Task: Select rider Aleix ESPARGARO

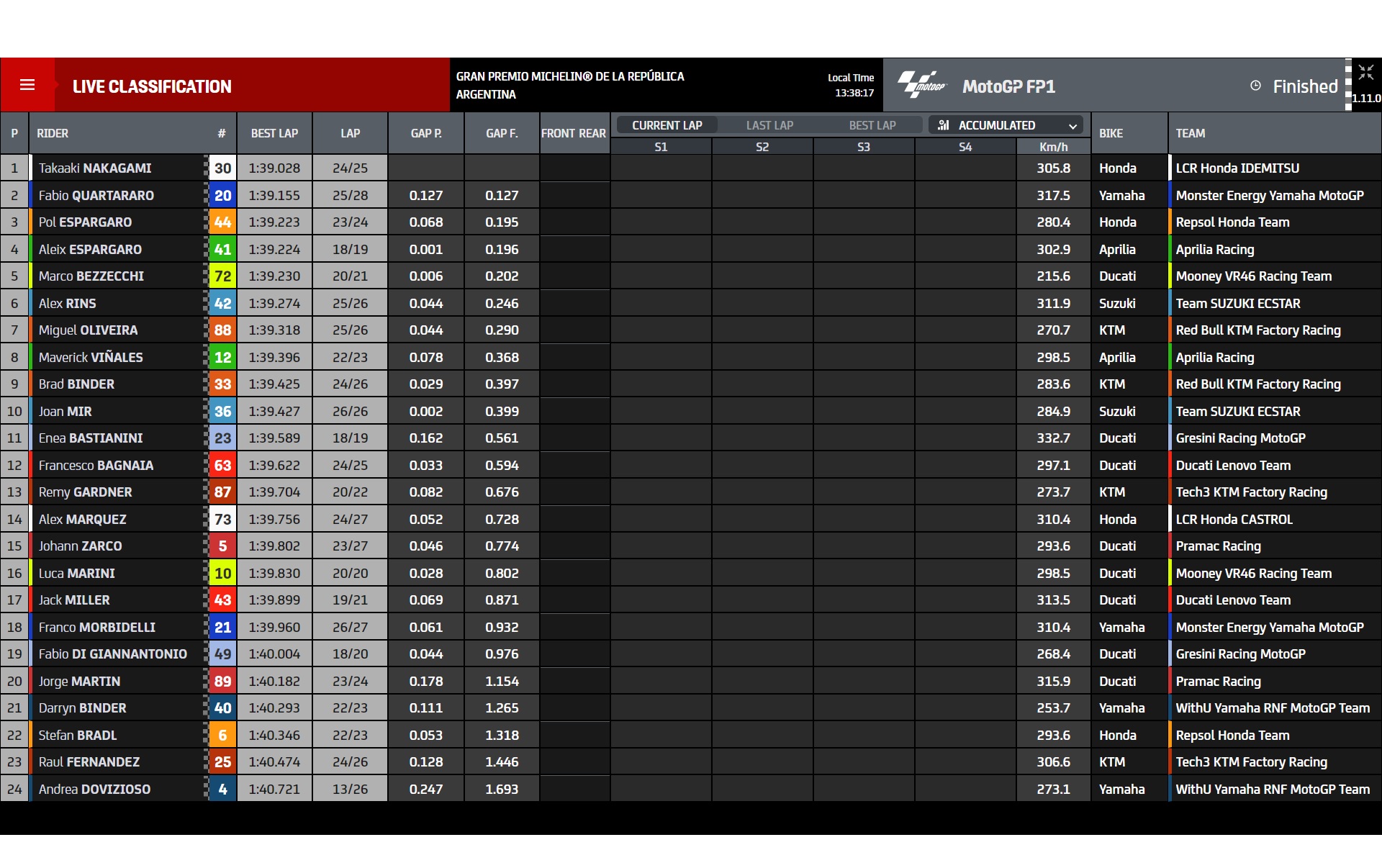Action: pyautogui.click(x=90, y=249)
